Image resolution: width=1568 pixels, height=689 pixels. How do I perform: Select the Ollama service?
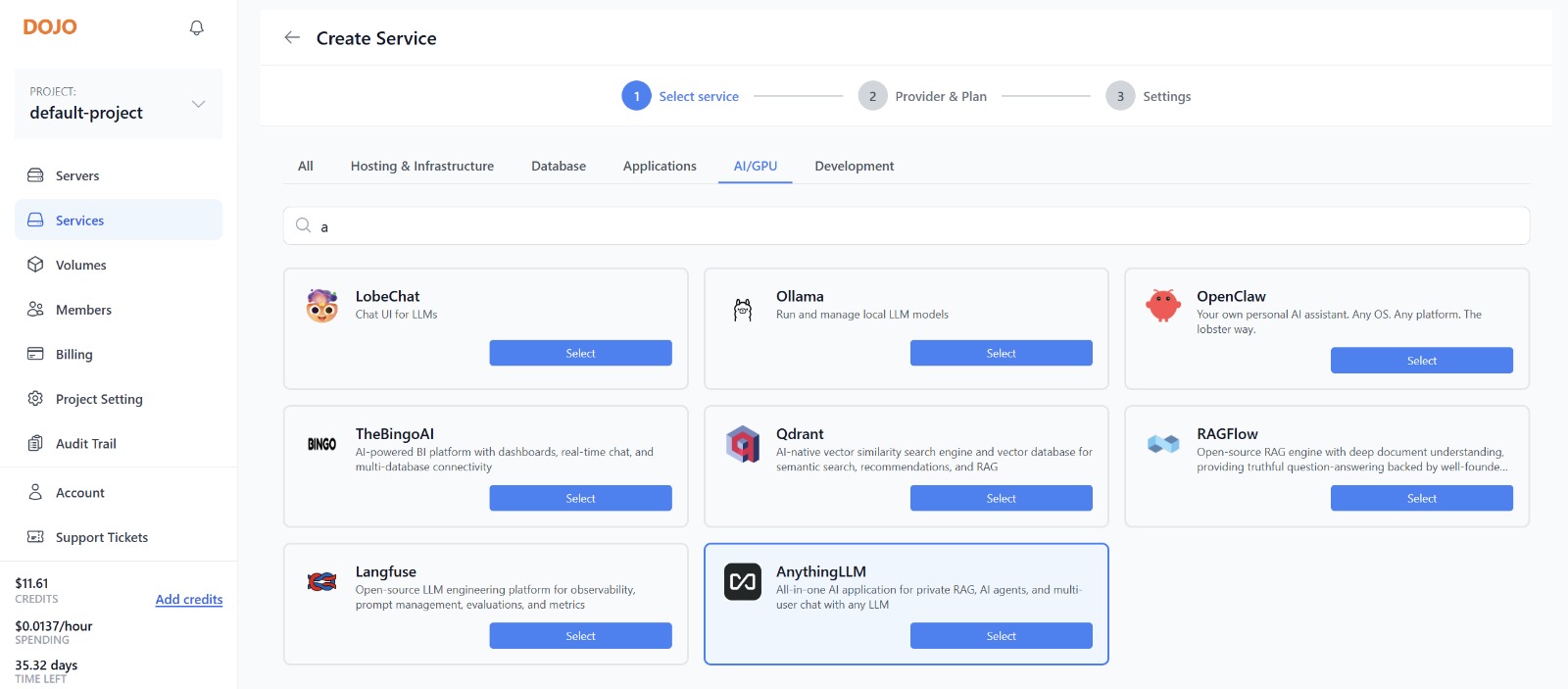[x=1002, y=353]
